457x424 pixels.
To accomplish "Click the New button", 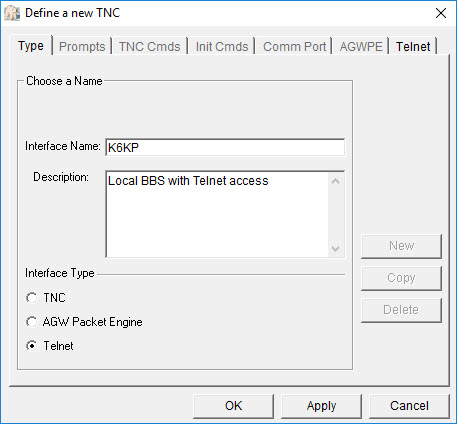I will 401,246.
